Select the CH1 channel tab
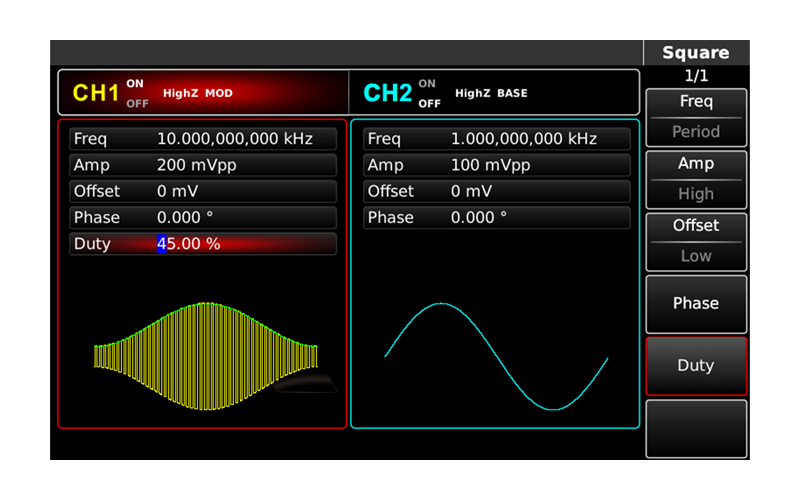 [x=204, y=93]
